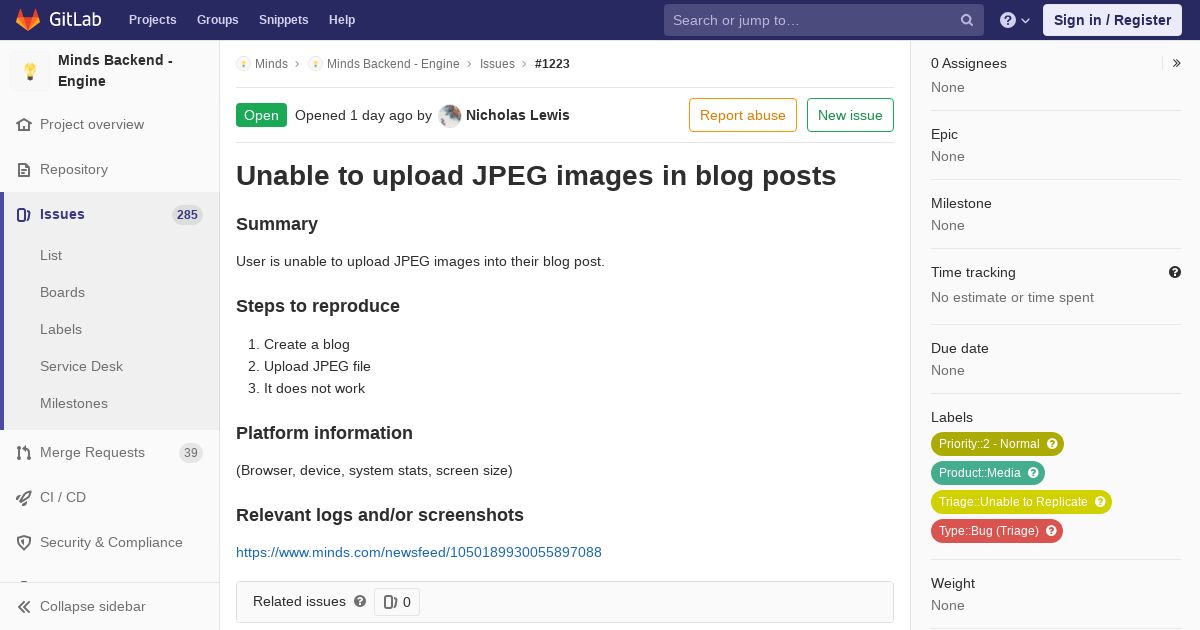Click the Minds Backend - Engine breadcrumb icon
Image resolution: width=1200 pixels, height=630 pixels.
[315, 64]
